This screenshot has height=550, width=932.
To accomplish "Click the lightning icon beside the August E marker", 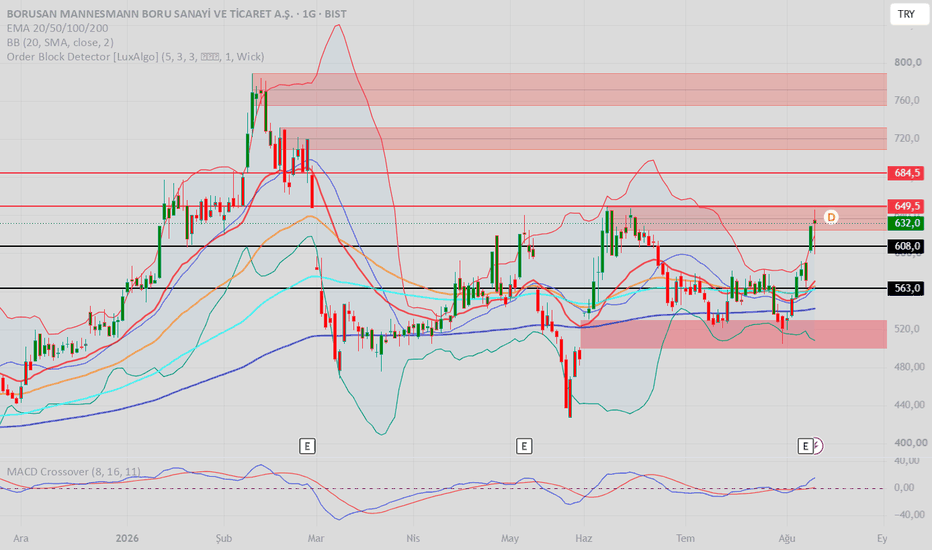I will click(818, 446).
